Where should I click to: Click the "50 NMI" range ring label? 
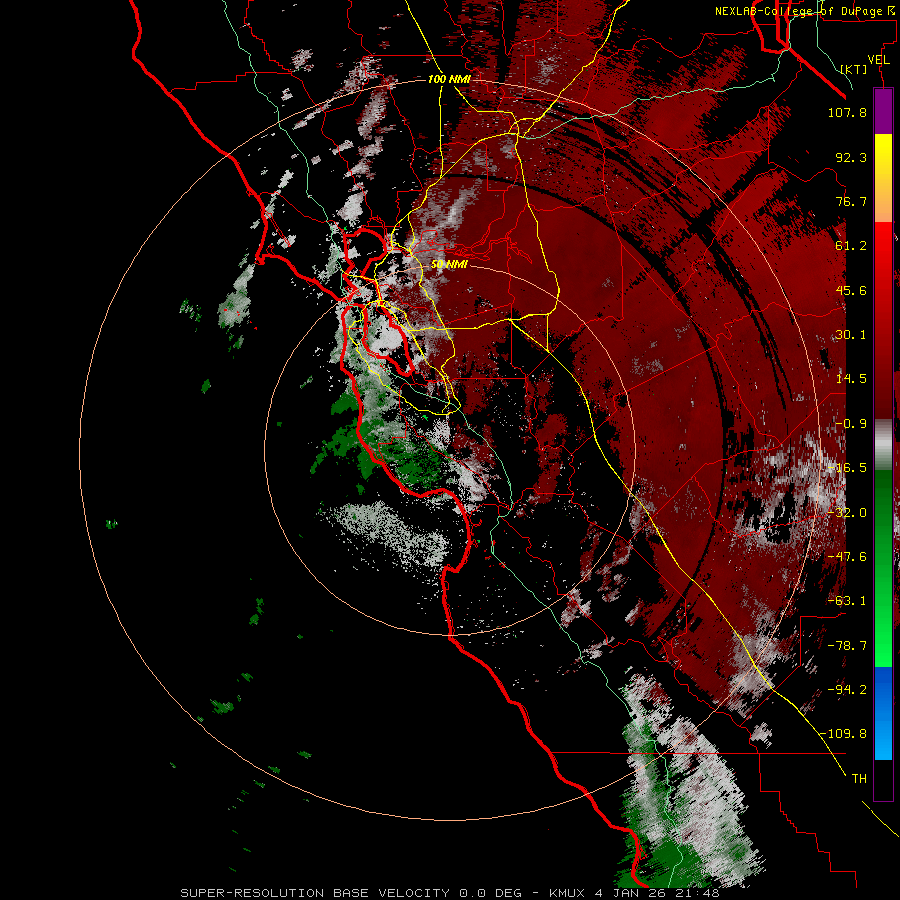pos(449,265)
